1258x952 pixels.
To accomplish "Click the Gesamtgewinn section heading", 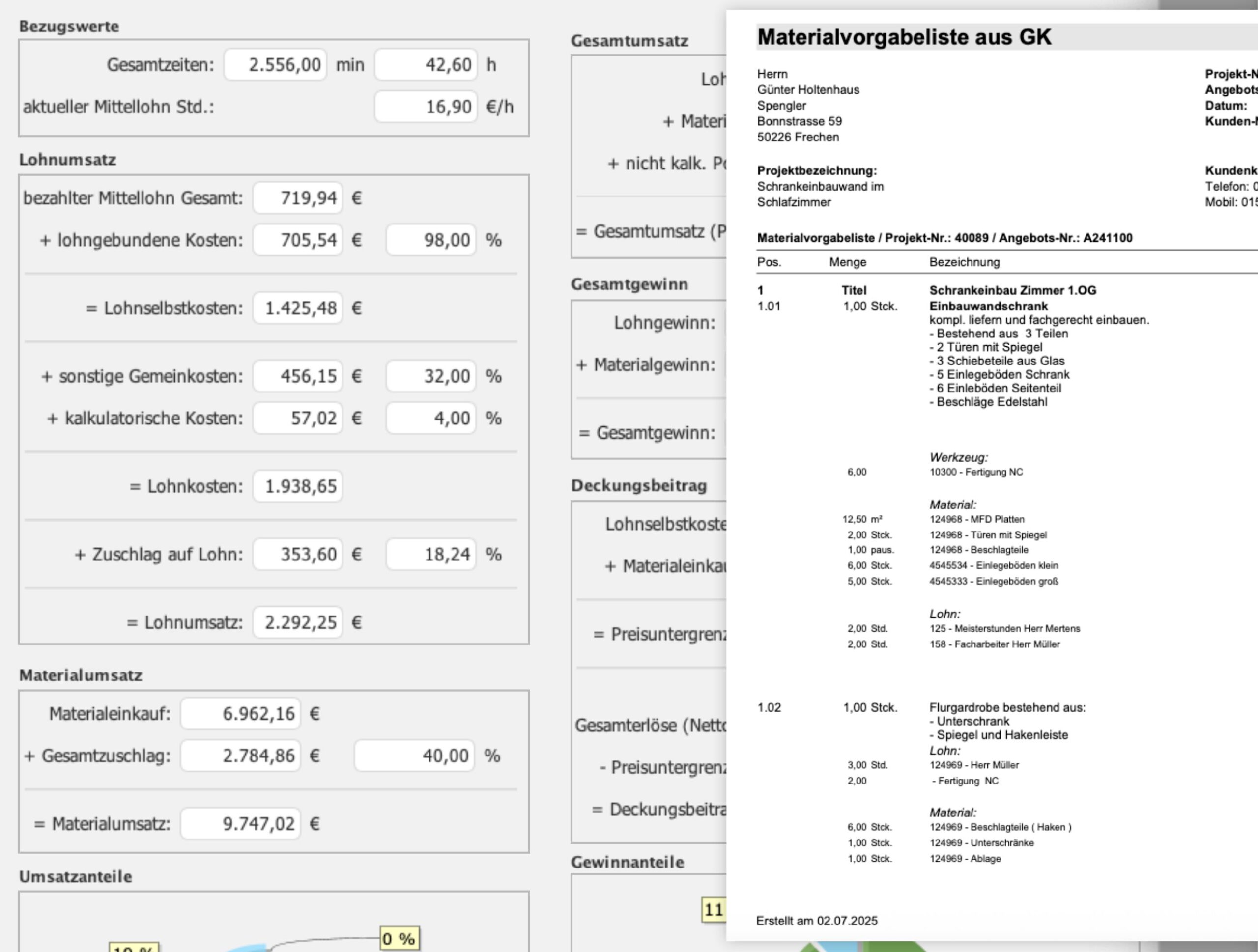I will (629, 284).
